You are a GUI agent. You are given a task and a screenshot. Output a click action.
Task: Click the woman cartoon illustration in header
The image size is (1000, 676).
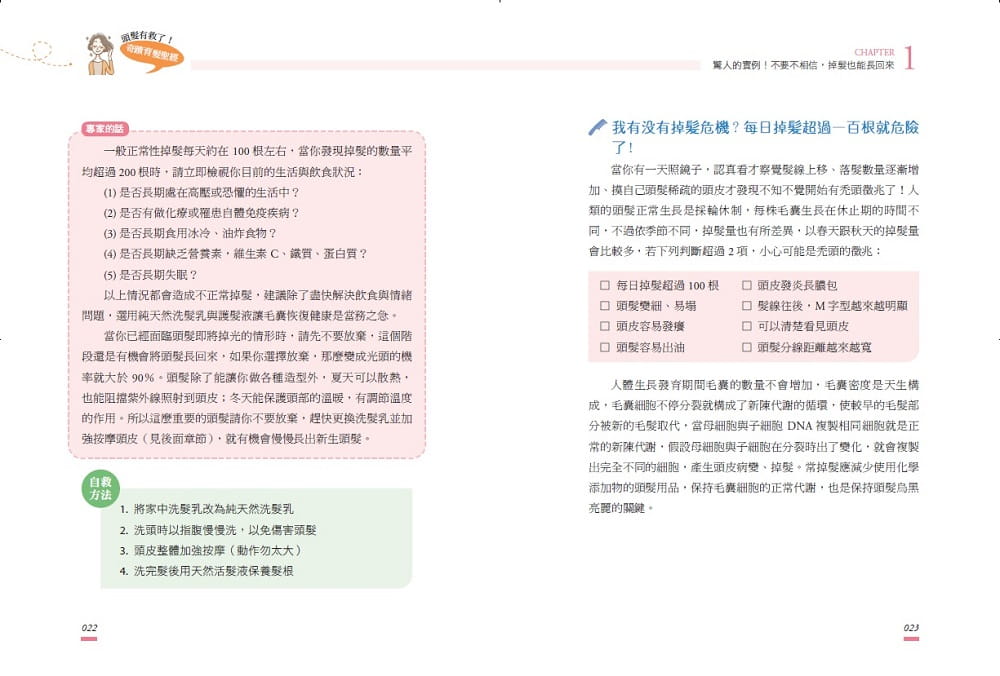pos(100,54)
